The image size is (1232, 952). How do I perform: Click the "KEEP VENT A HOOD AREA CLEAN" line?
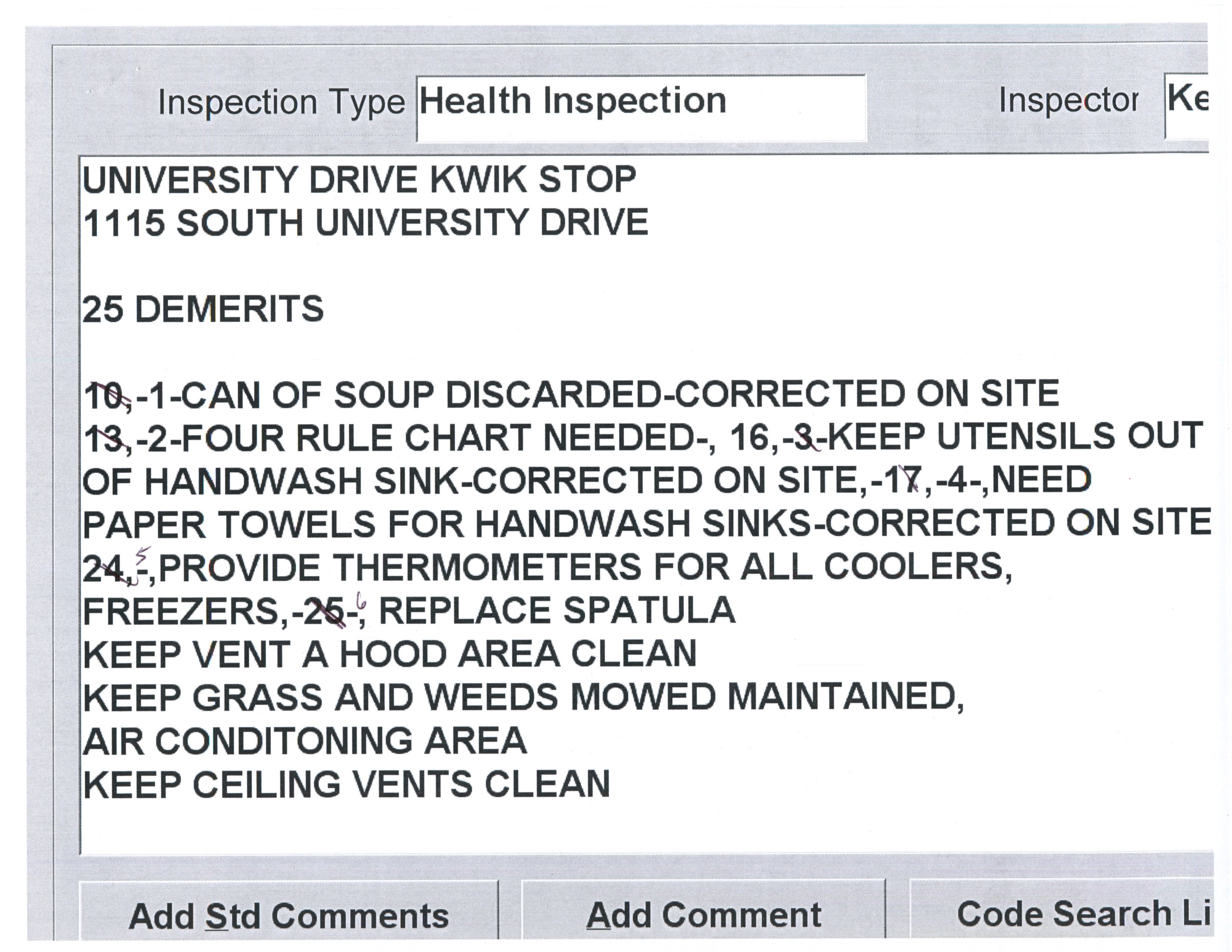tap(390, 654)
